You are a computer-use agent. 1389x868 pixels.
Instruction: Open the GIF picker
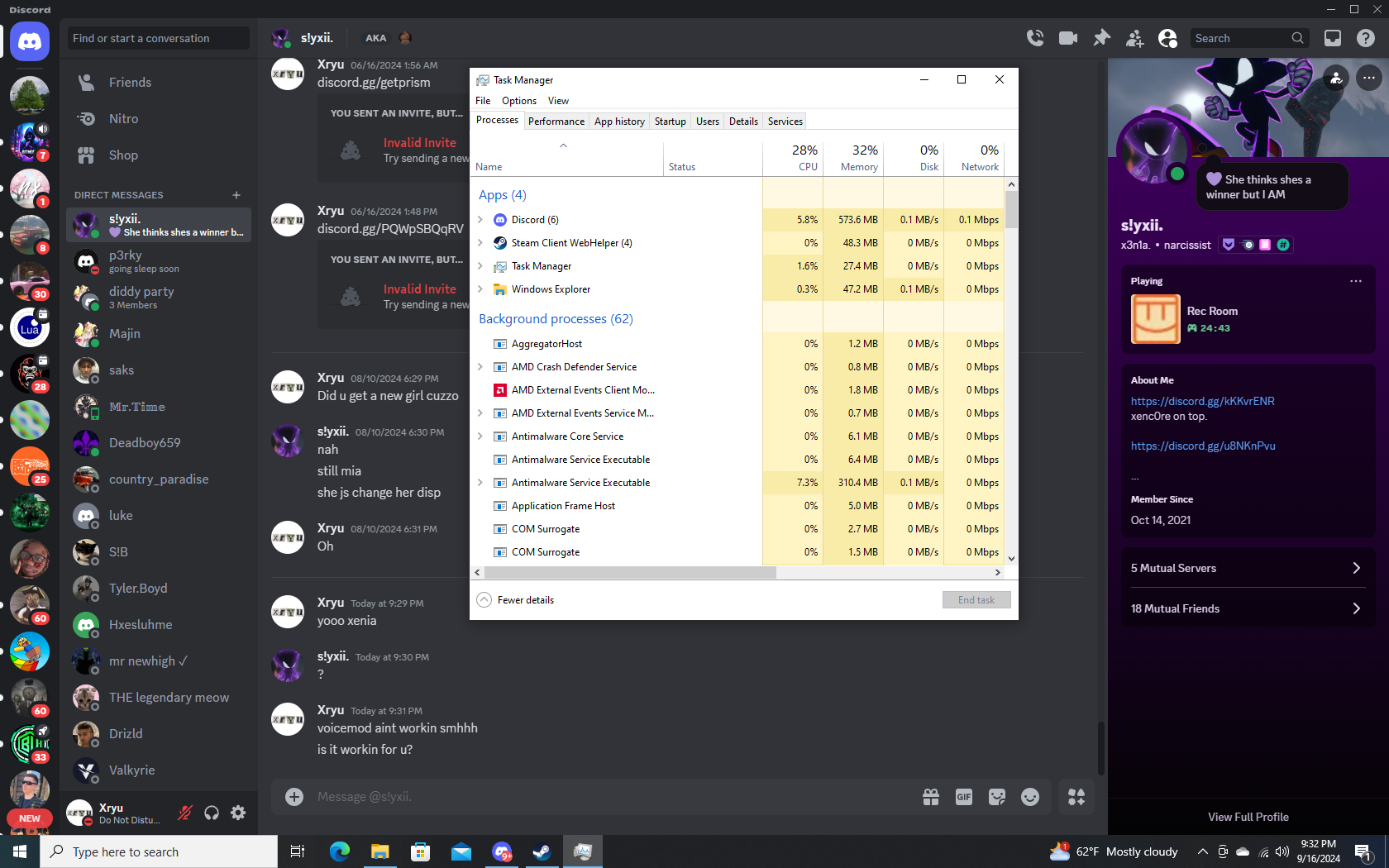pyautogui.click(x=964, y=797)
